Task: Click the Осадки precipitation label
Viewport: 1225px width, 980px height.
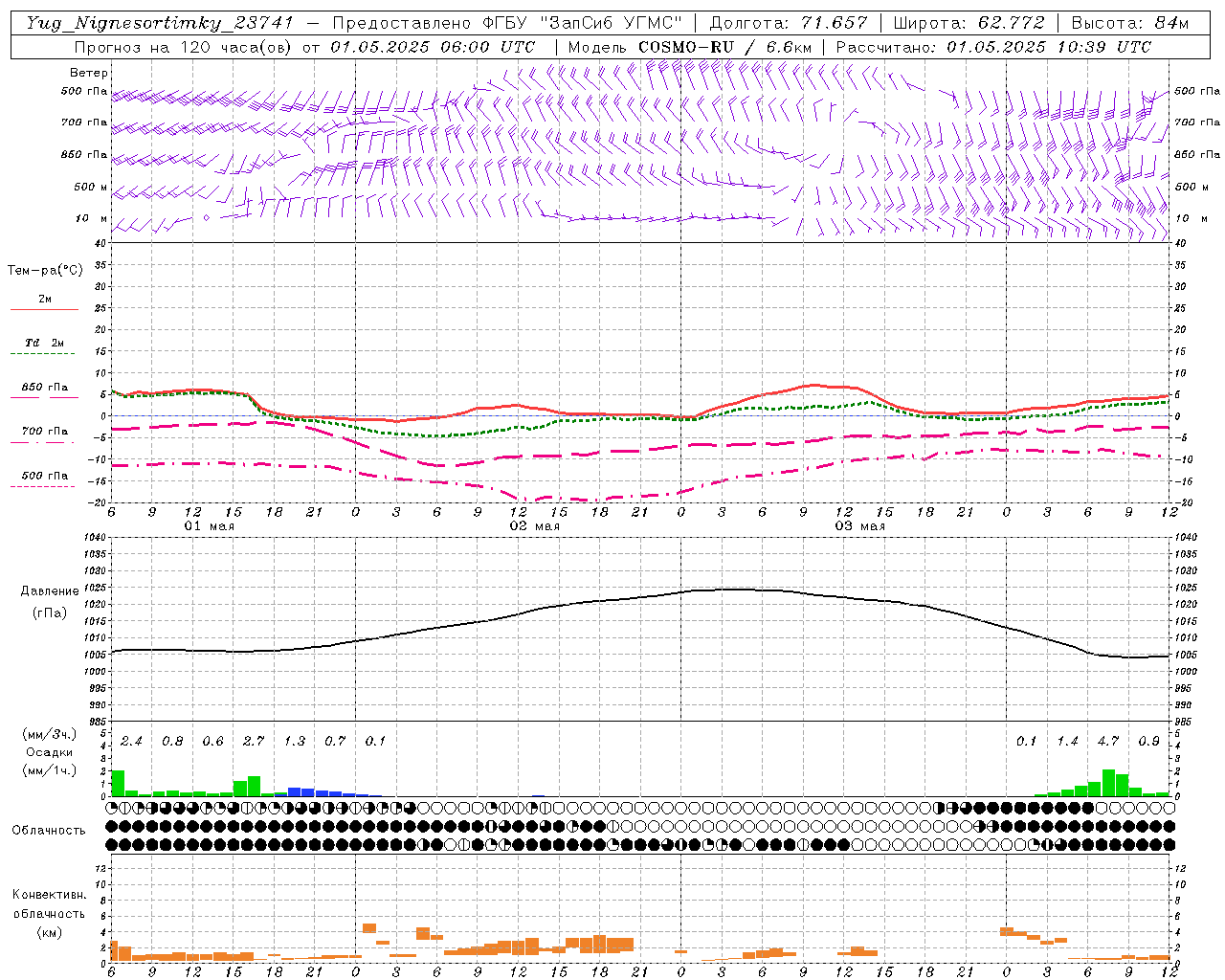Action: pos(49,752)
